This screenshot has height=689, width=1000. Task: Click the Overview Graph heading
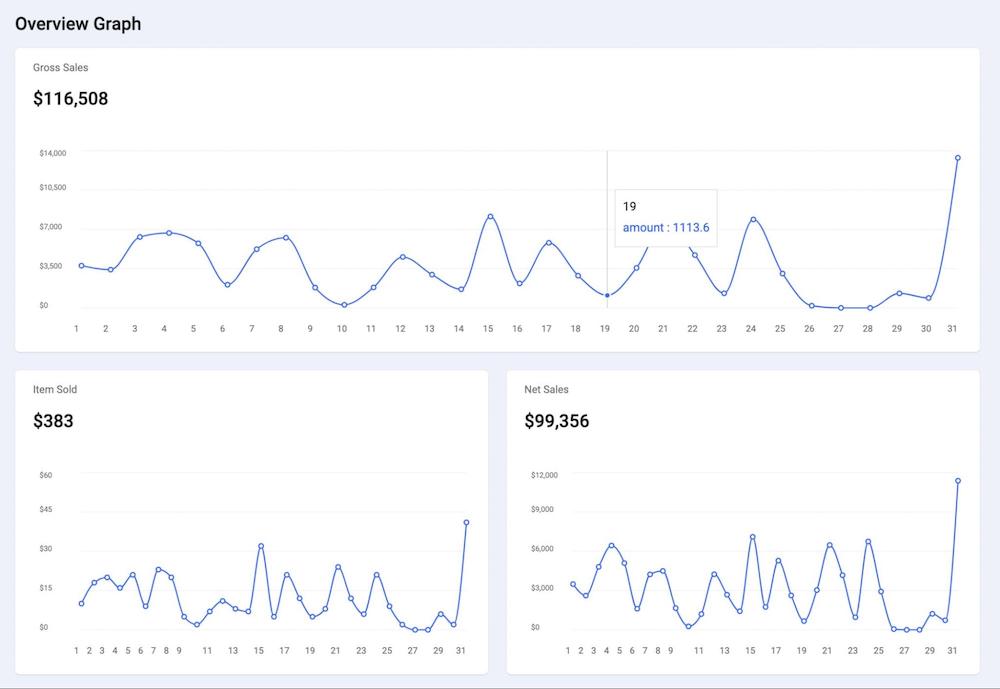(x=78, y=24)
